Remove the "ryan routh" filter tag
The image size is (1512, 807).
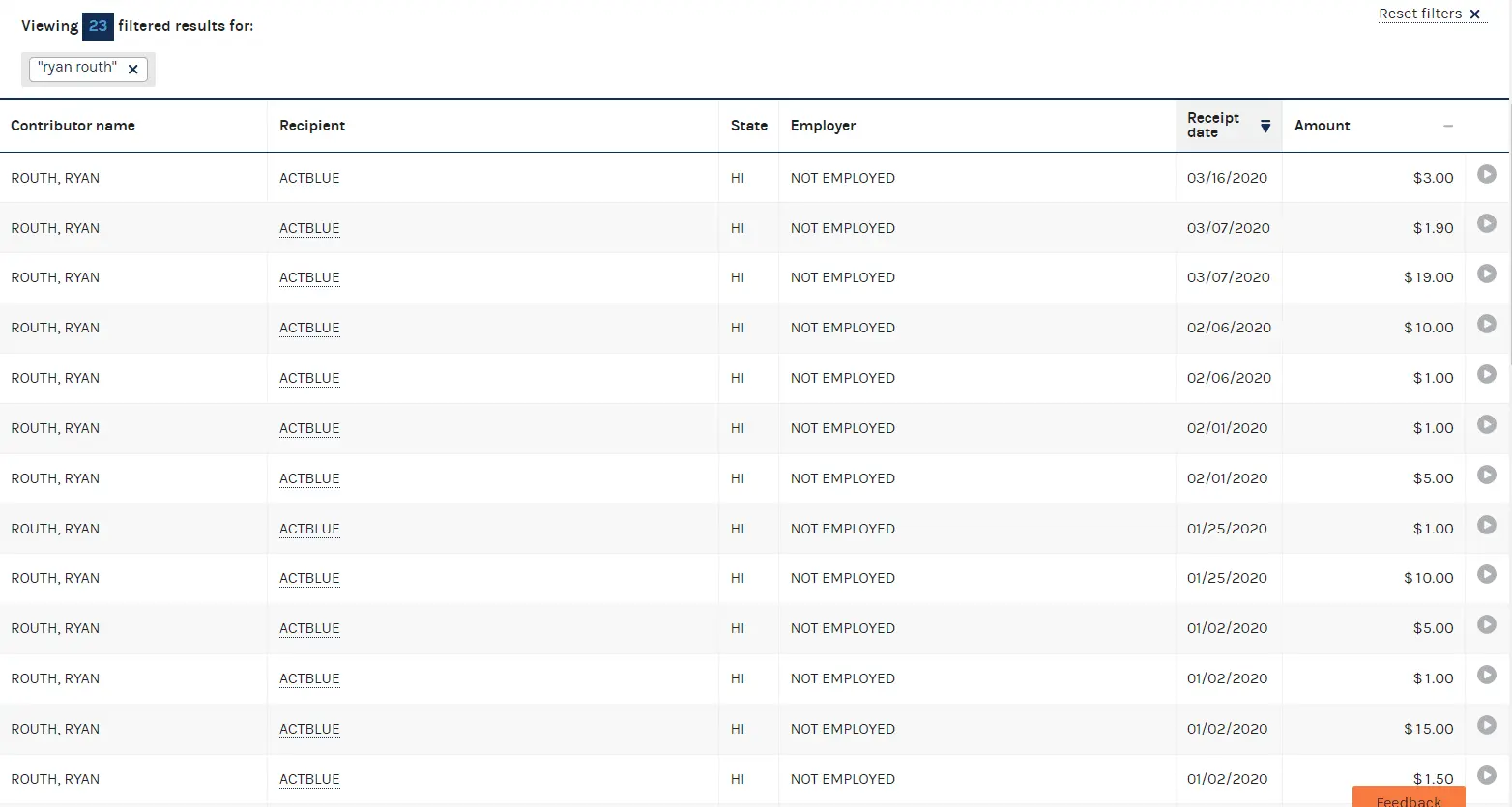click(133, 70)
